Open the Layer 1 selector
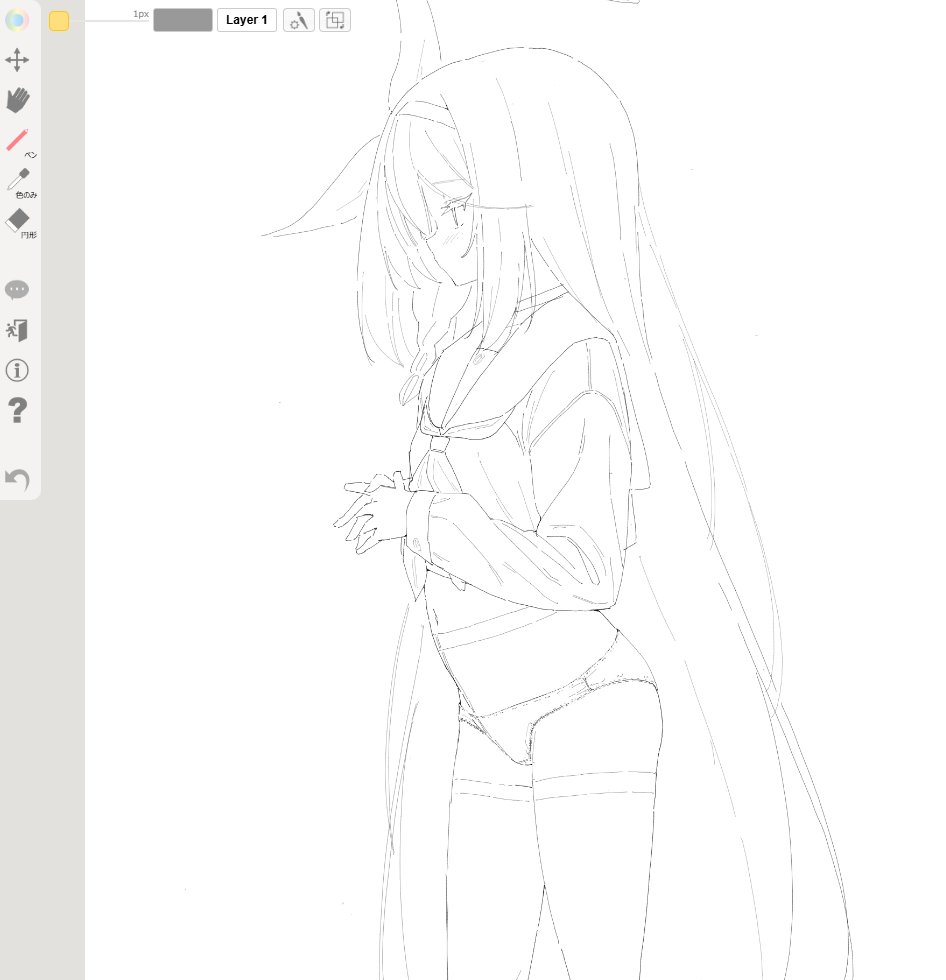This screenshot has width=946, height=980. [x=247, y=20]
